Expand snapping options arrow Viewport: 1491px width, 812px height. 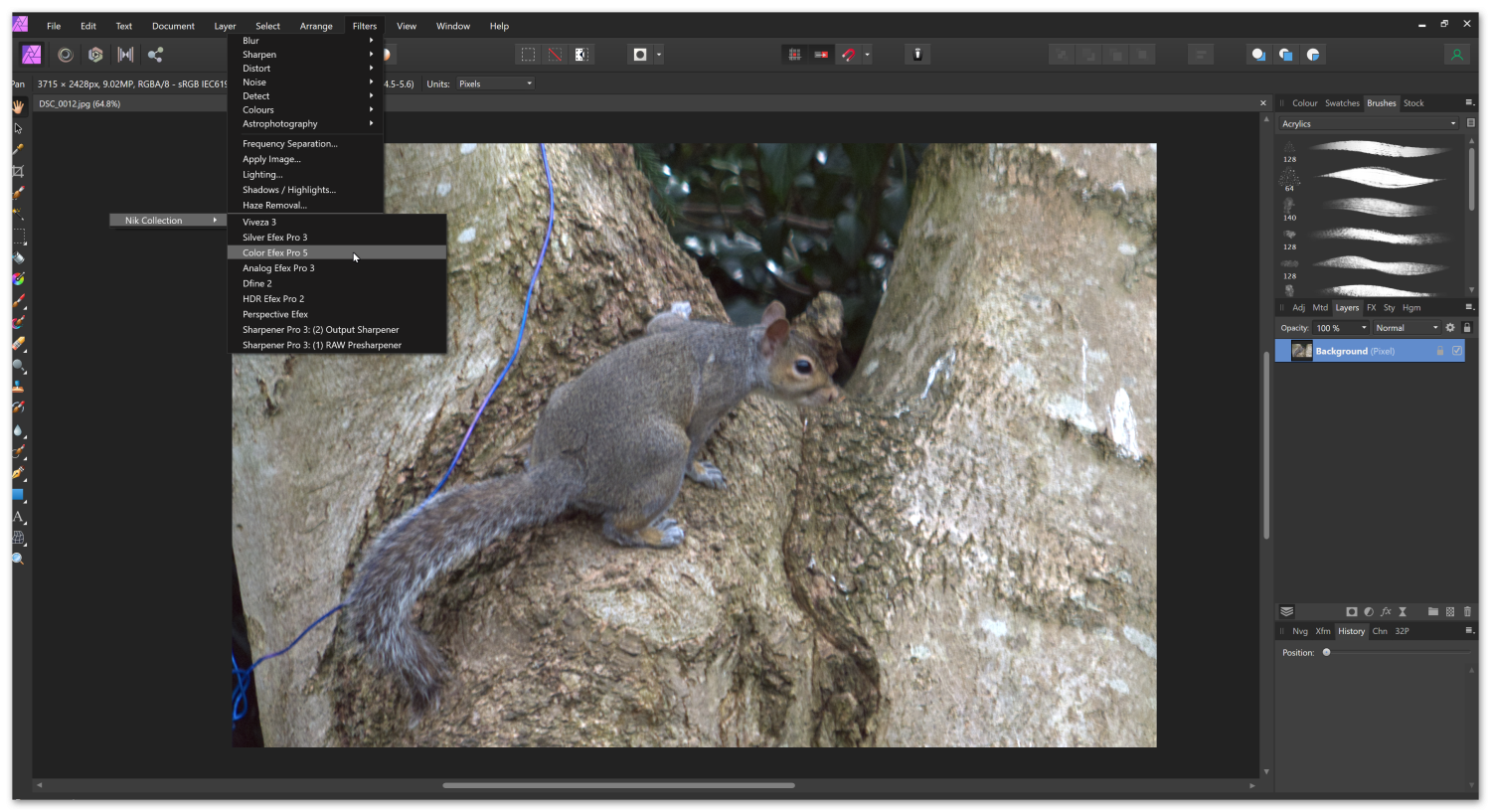tap(867, 55)
